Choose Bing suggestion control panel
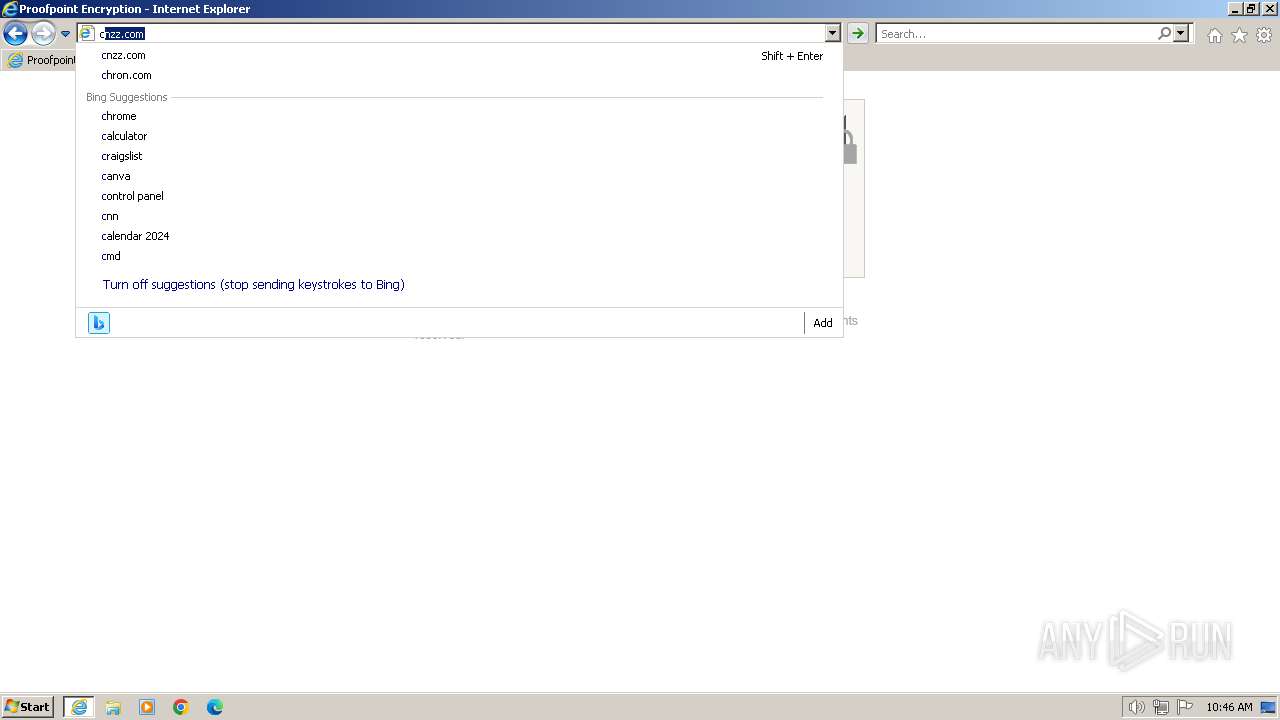 click(x=460, y=196)
